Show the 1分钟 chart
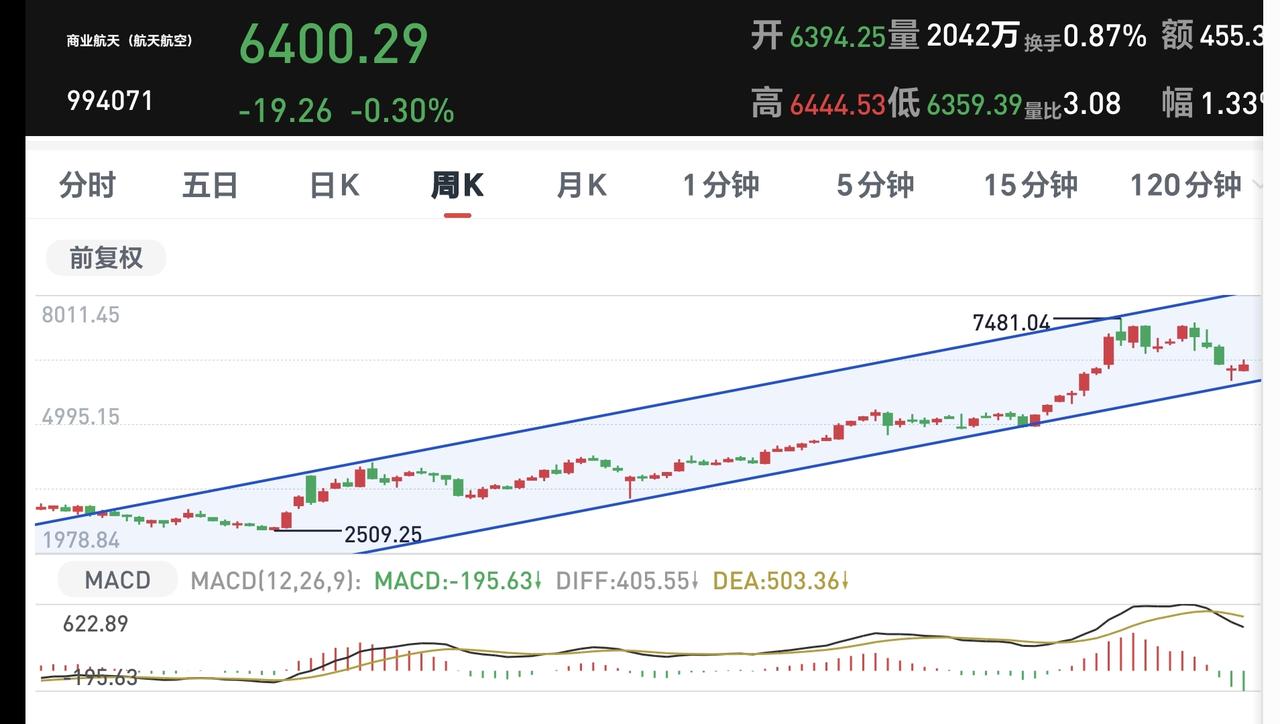This screenshot has height=724, width=1280. [721, 185]
